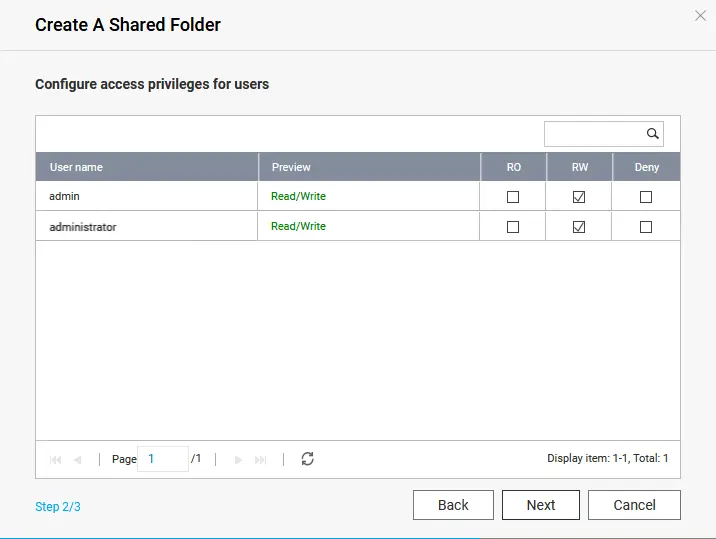Click the RW column header
This screenshot has height=539, width=716.
579,167
